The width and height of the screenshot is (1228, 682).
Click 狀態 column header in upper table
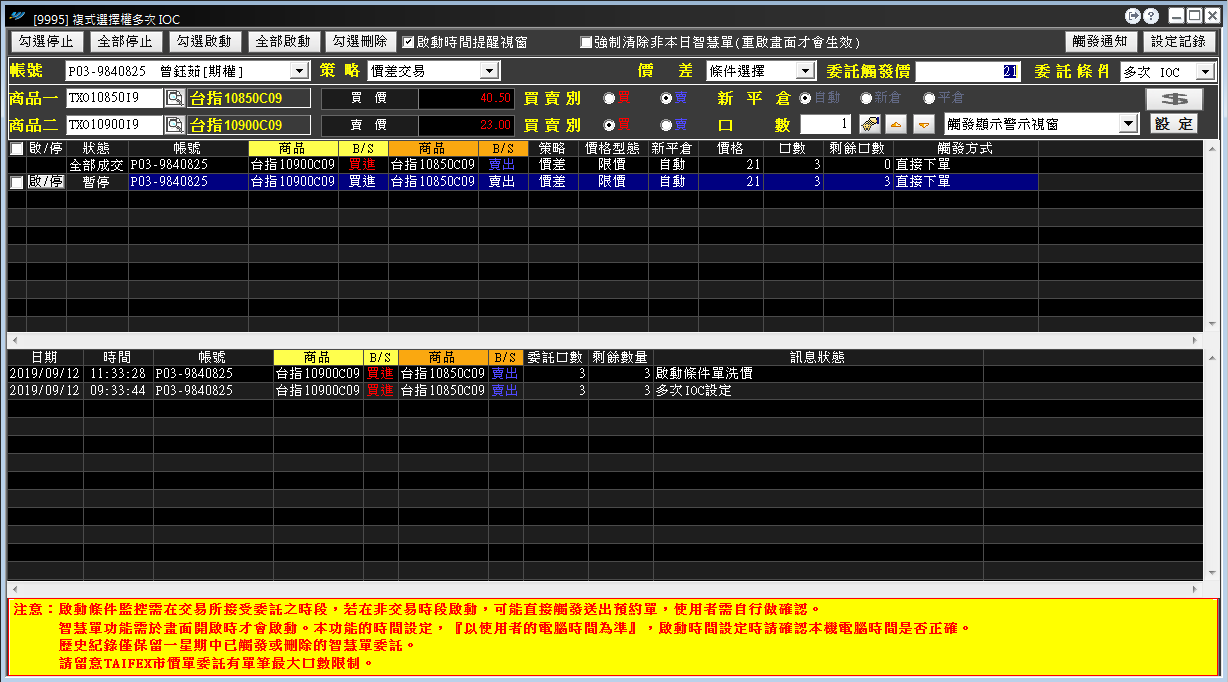coord(97,148)
